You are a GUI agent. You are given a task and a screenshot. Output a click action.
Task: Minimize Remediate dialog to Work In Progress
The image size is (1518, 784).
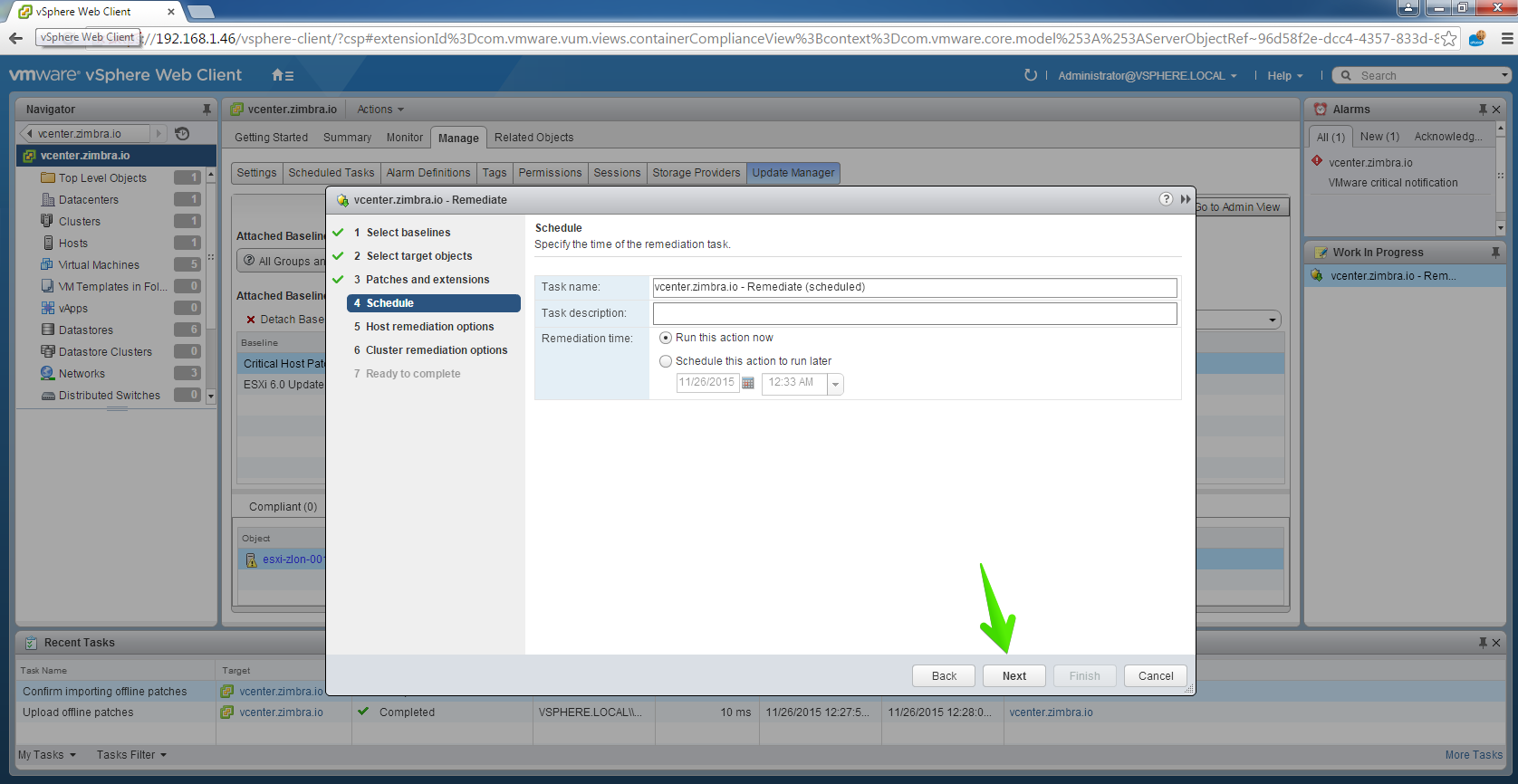click(1186, 199)
